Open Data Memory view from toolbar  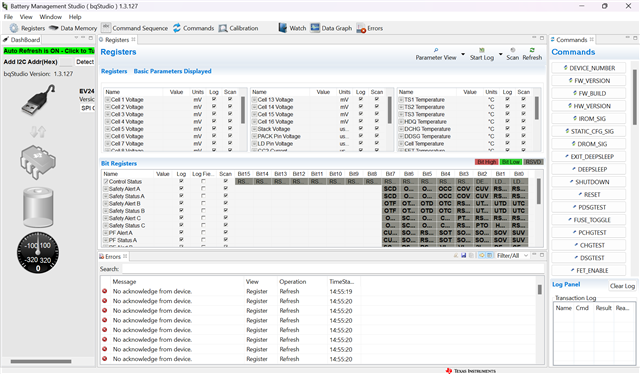[x=73, y=28]
